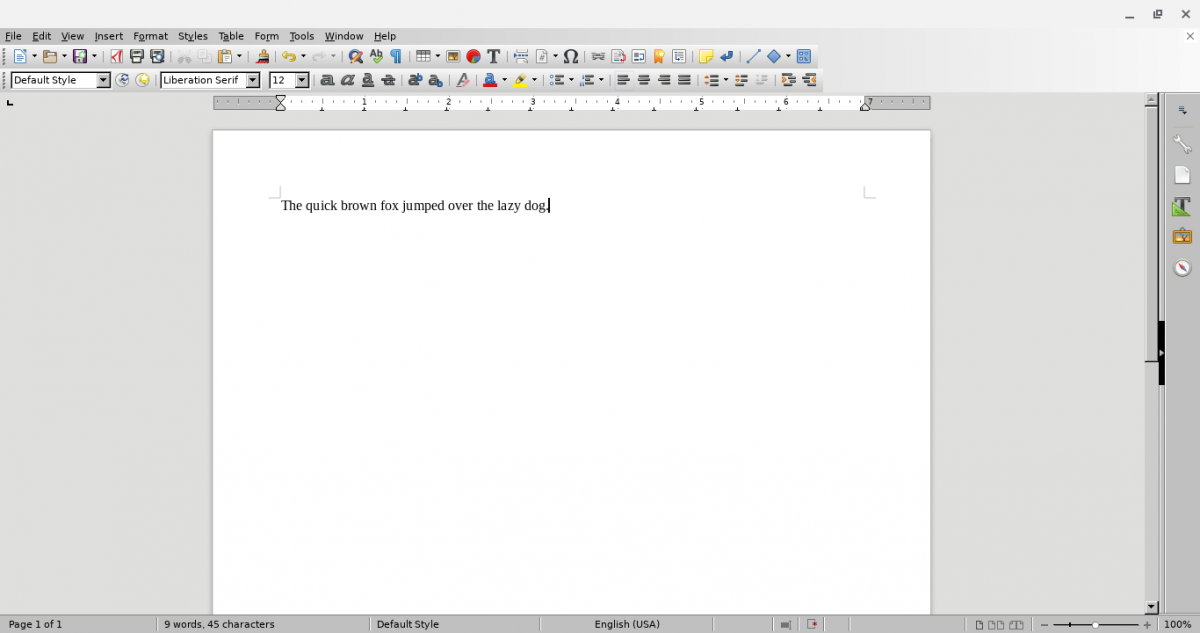This screenshot has width=1200, height=633.
Task: Click the Print icon
Action: coord(137,57)
